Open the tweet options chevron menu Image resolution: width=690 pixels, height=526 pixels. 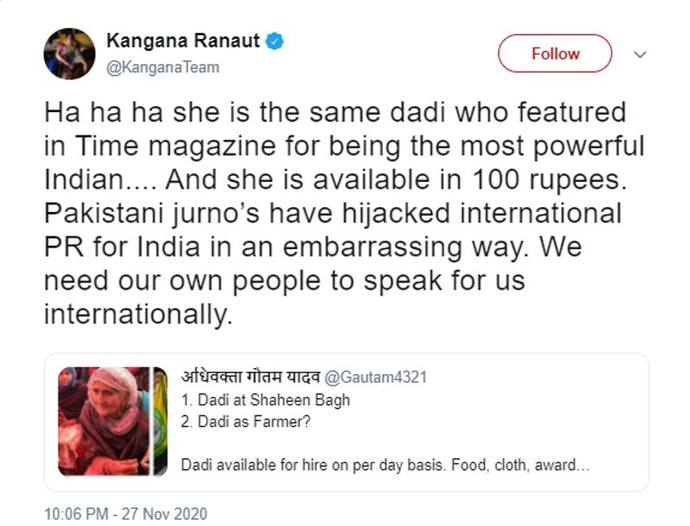click(639, 54)
